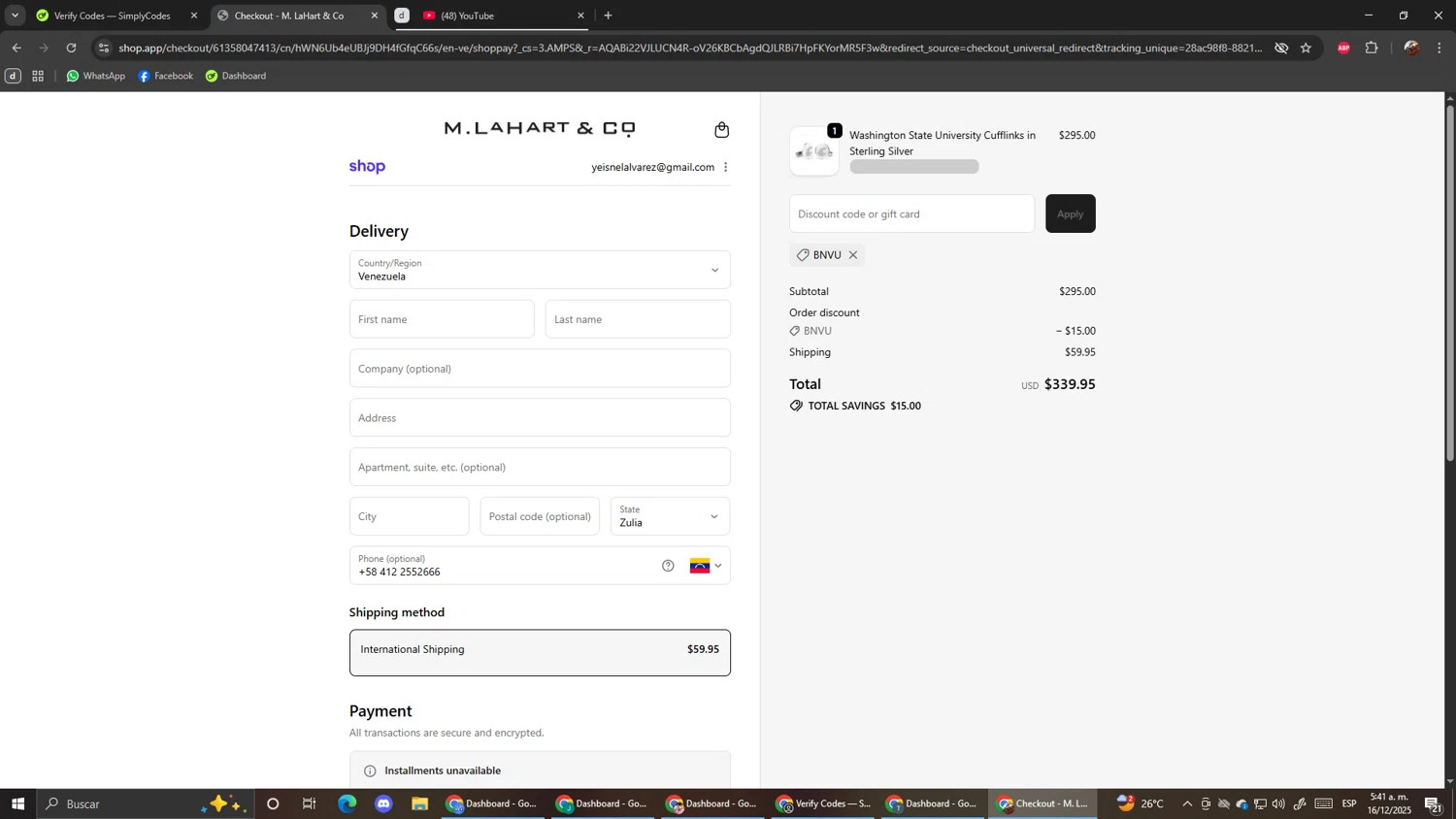Open the Windows Start menu
1456x819 pixels.
17,803
